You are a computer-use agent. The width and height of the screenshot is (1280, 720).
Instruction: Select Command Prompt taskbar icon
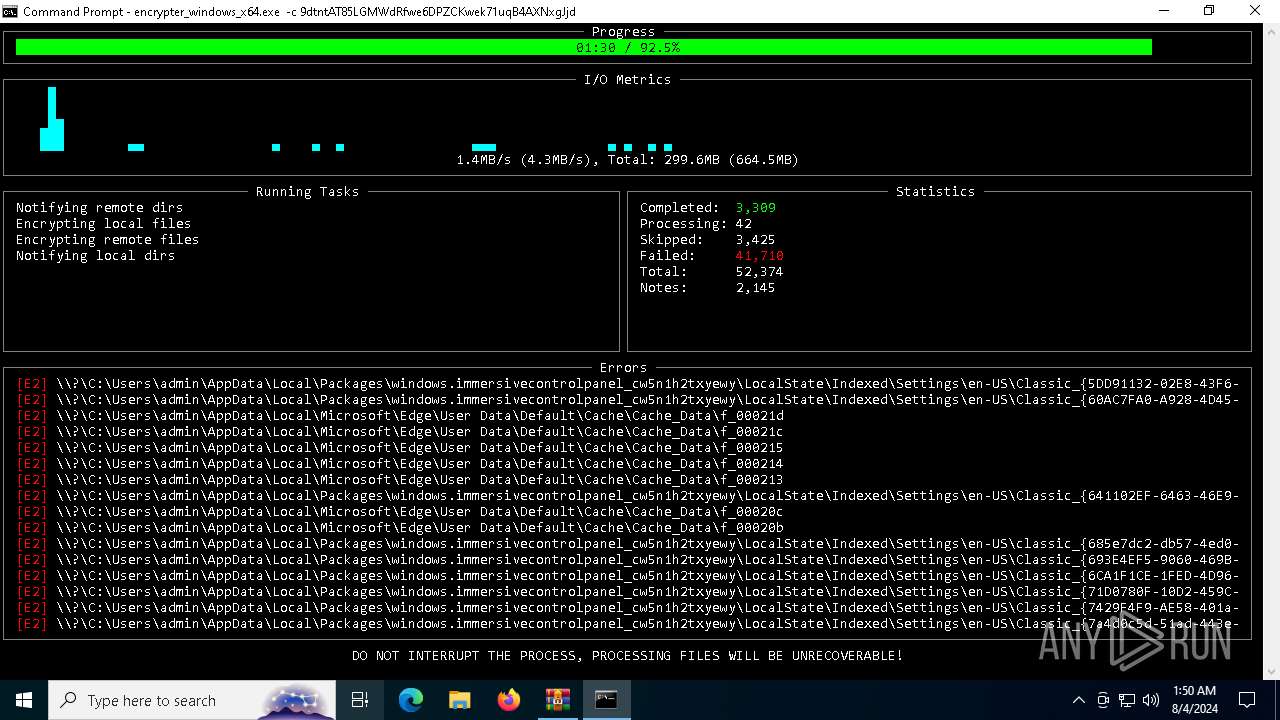(x=606, y=700)
